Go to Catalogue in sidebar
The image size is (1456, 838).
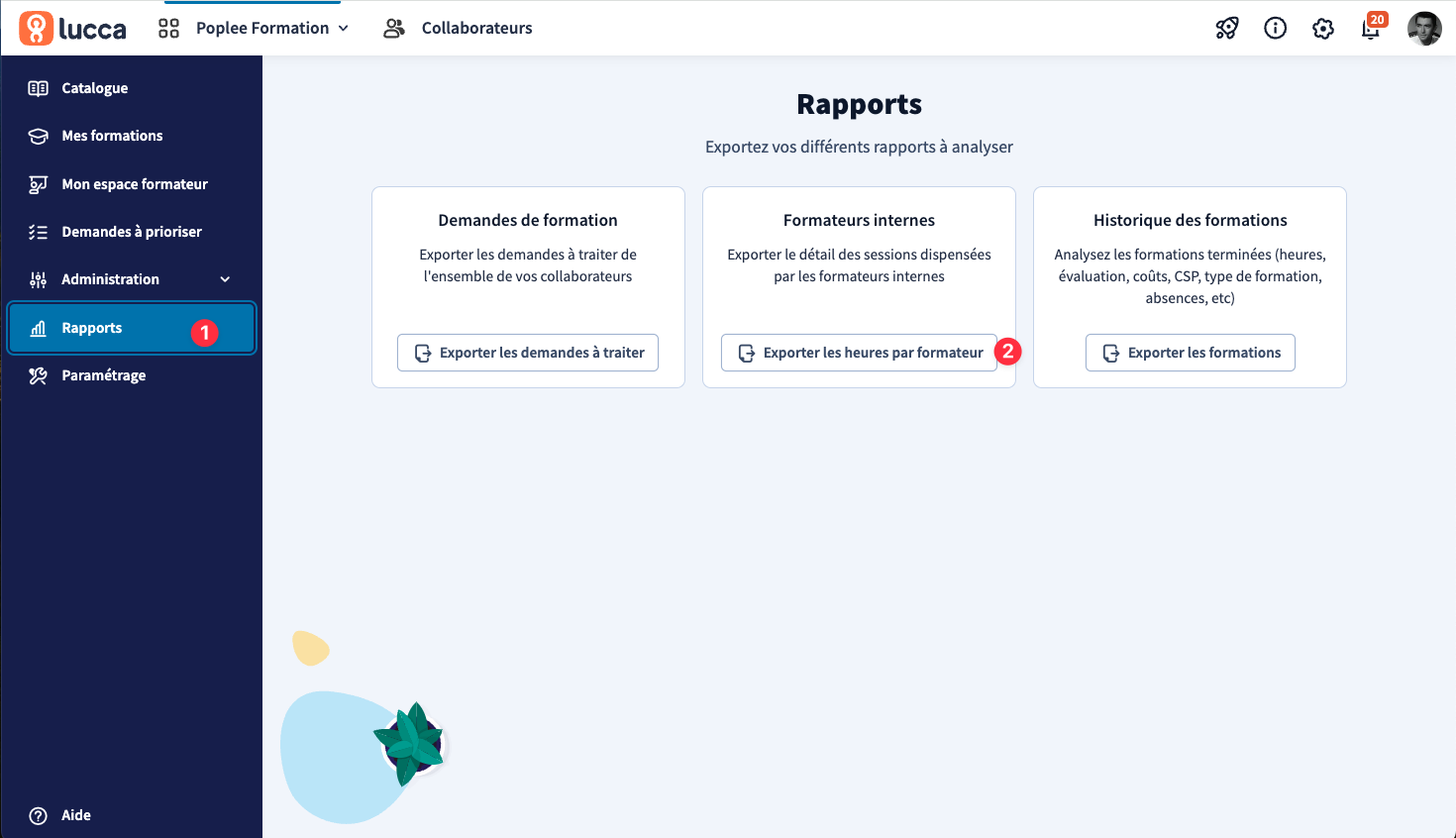pyautogui.click(x=131, y=88)
